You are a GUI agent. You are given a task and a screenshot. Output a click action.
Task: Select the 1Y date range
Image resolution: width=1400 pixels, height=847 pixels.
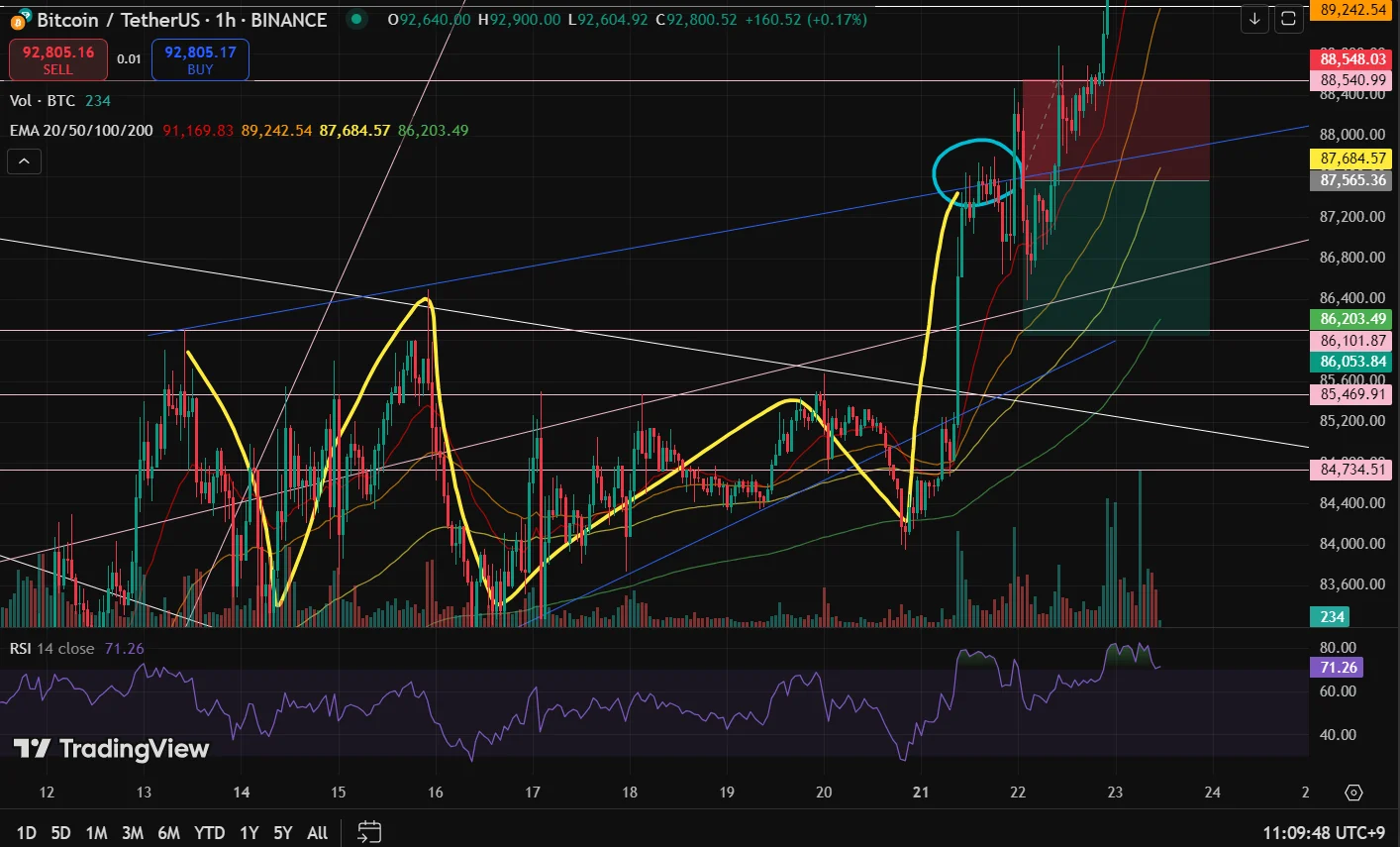249,832
